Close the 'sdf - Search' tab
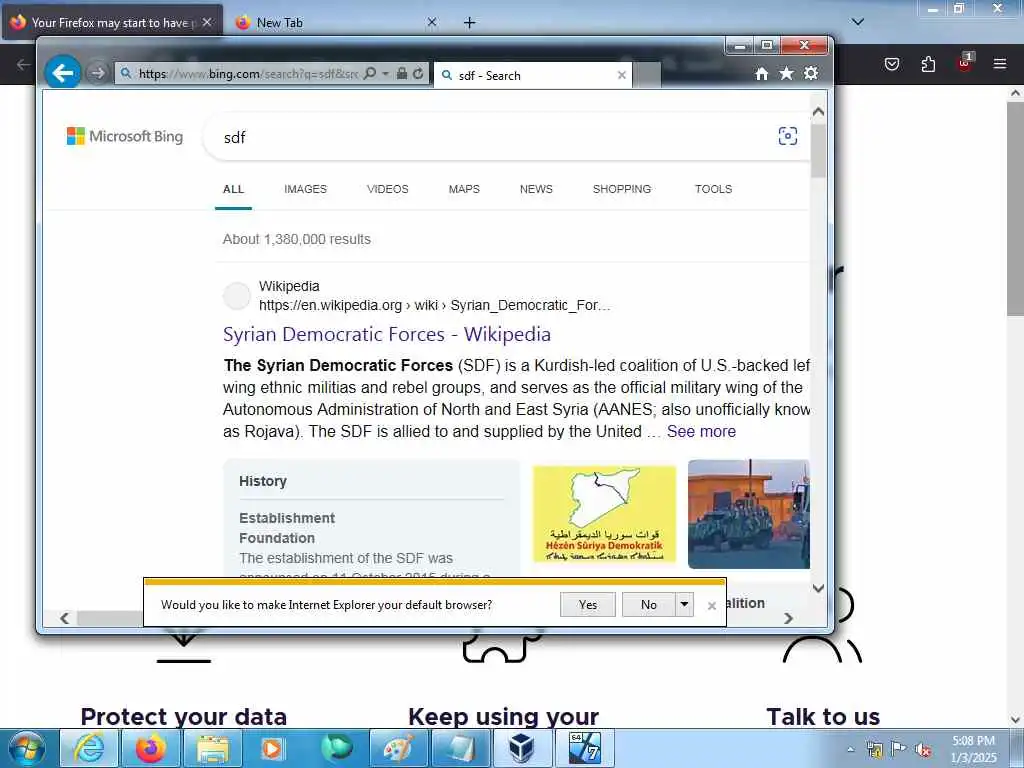1024x768 pixels. coord(622,75)
